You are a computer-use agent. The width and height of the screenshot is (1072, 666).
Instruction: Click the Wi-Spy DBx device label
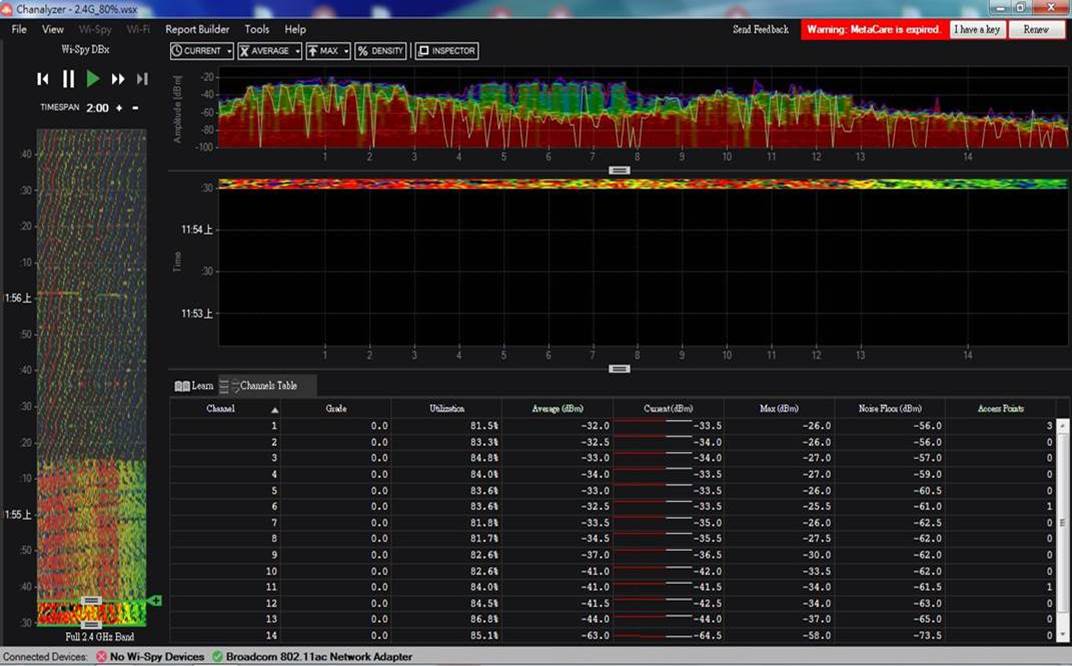coord(85,49)
